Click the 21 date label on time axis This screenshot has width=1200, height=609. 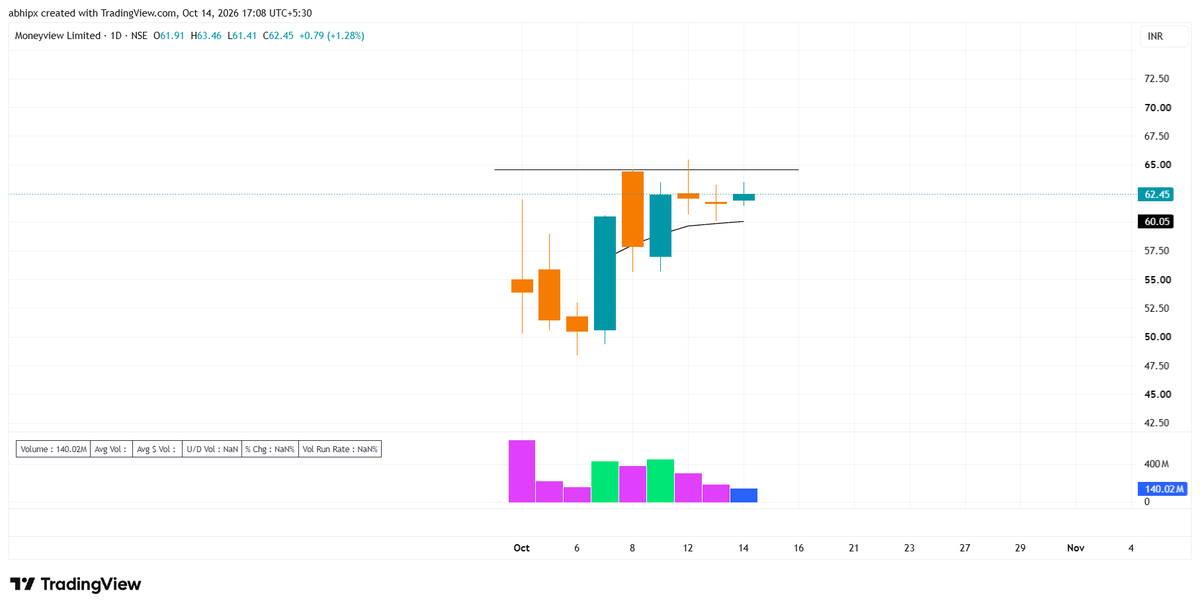[x=854, y=548]
